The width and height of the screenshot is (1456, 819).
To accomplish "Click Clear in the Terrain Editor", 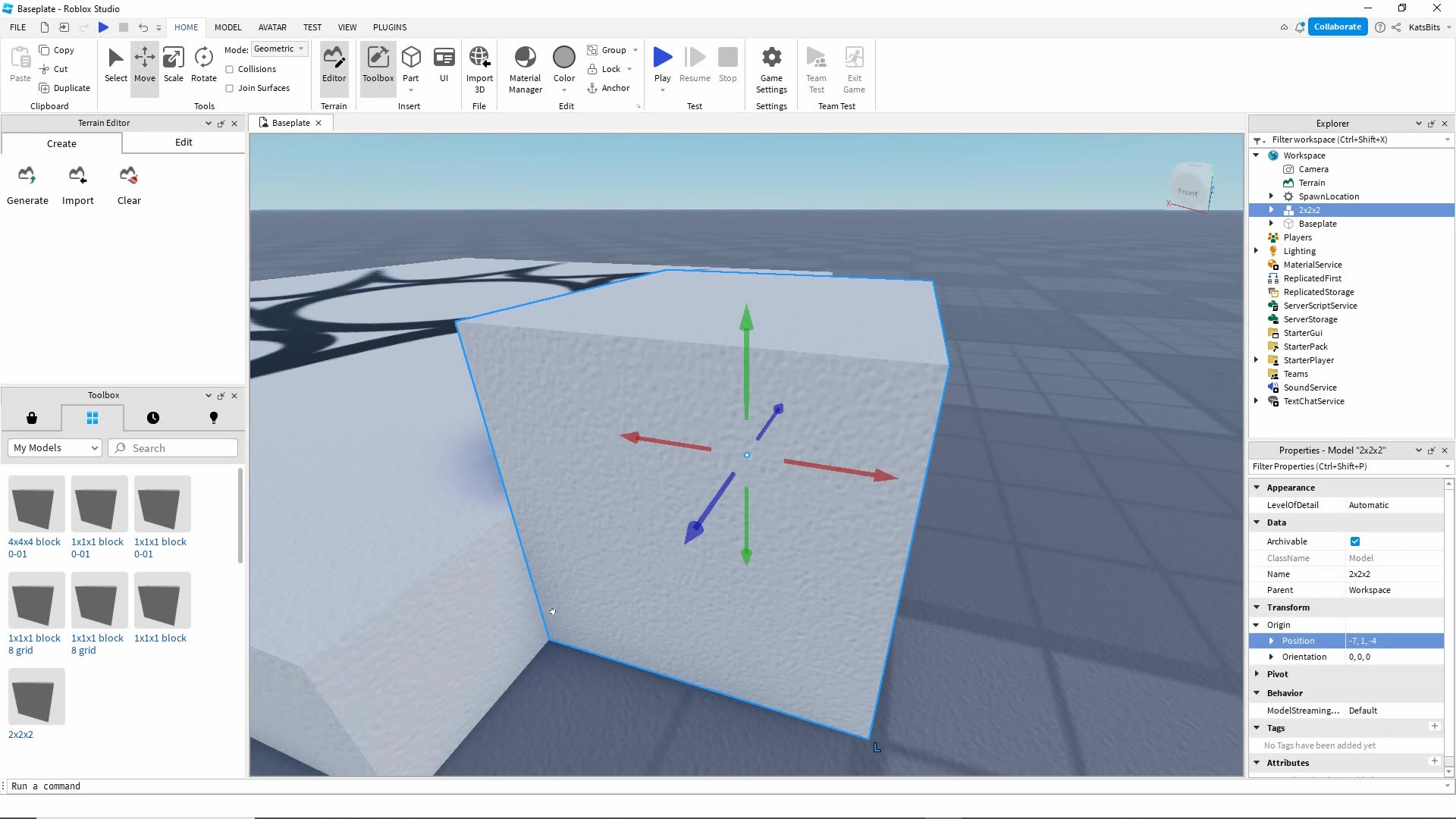I will [x=128, y=184].
